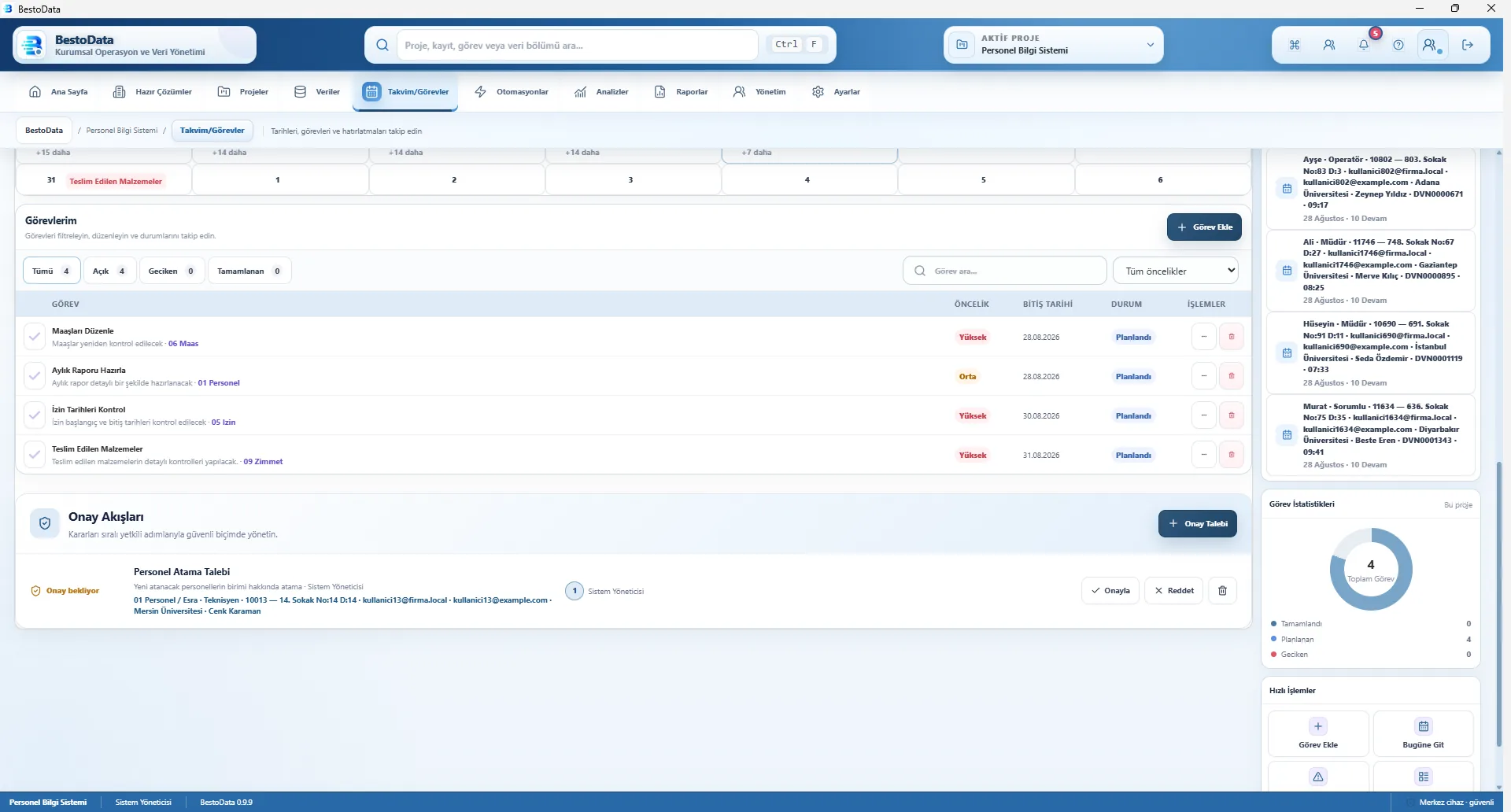
Task: Mark Aylık Raporu Hazırla task as complete
Action: coord(35,376)
